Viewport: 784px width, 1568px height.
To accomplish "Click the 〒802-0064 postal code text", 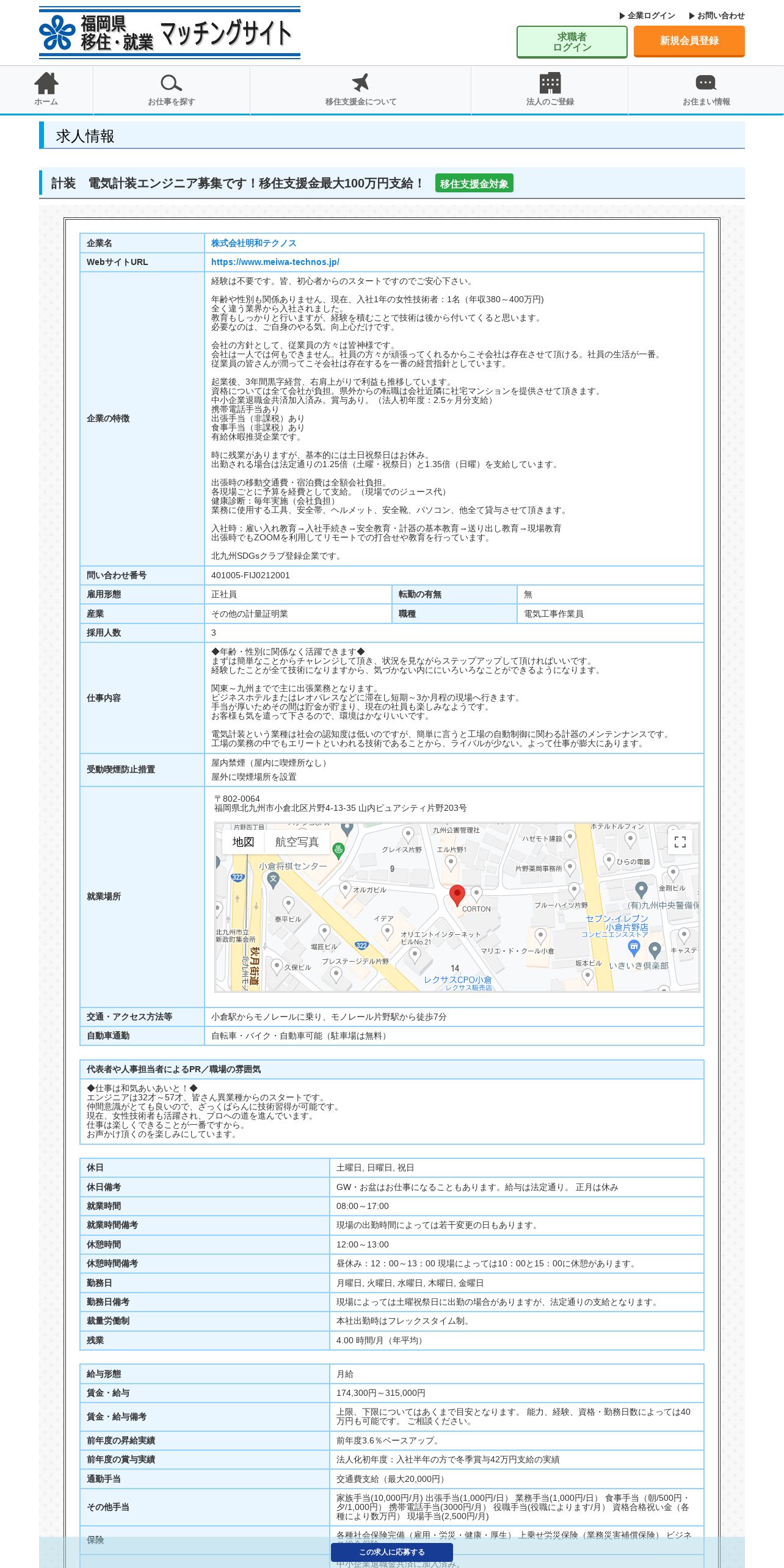I will (237, 799).
